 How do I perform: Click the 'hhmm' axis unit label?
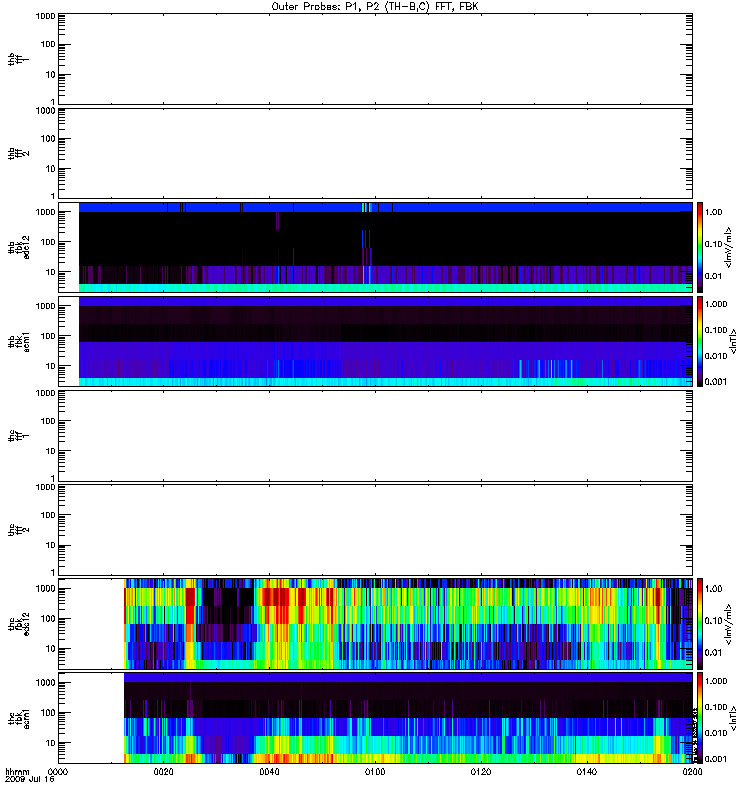click(17, 772)
